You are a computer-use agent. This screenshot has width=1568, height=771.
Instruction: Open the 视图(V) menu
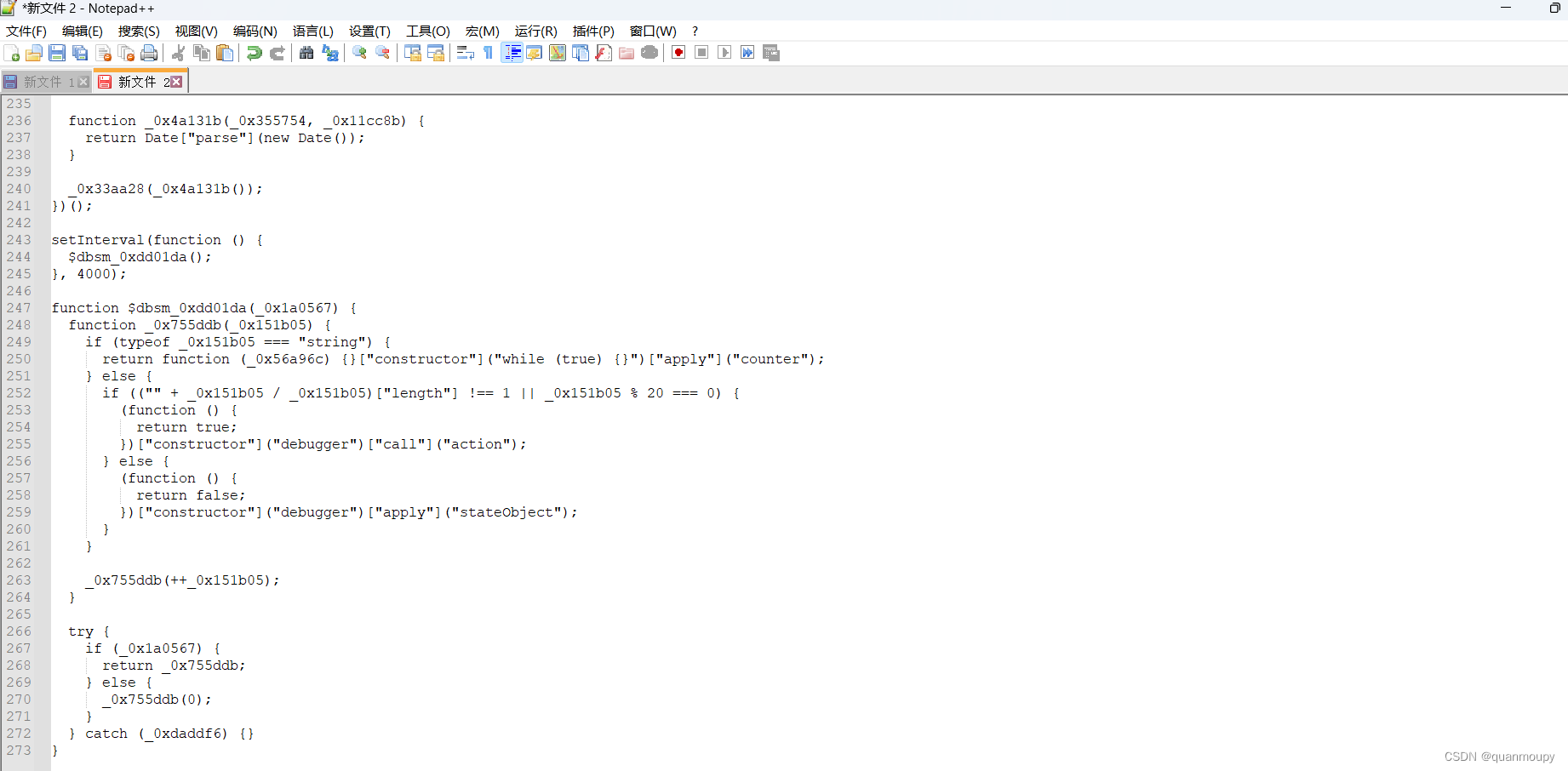197,31
